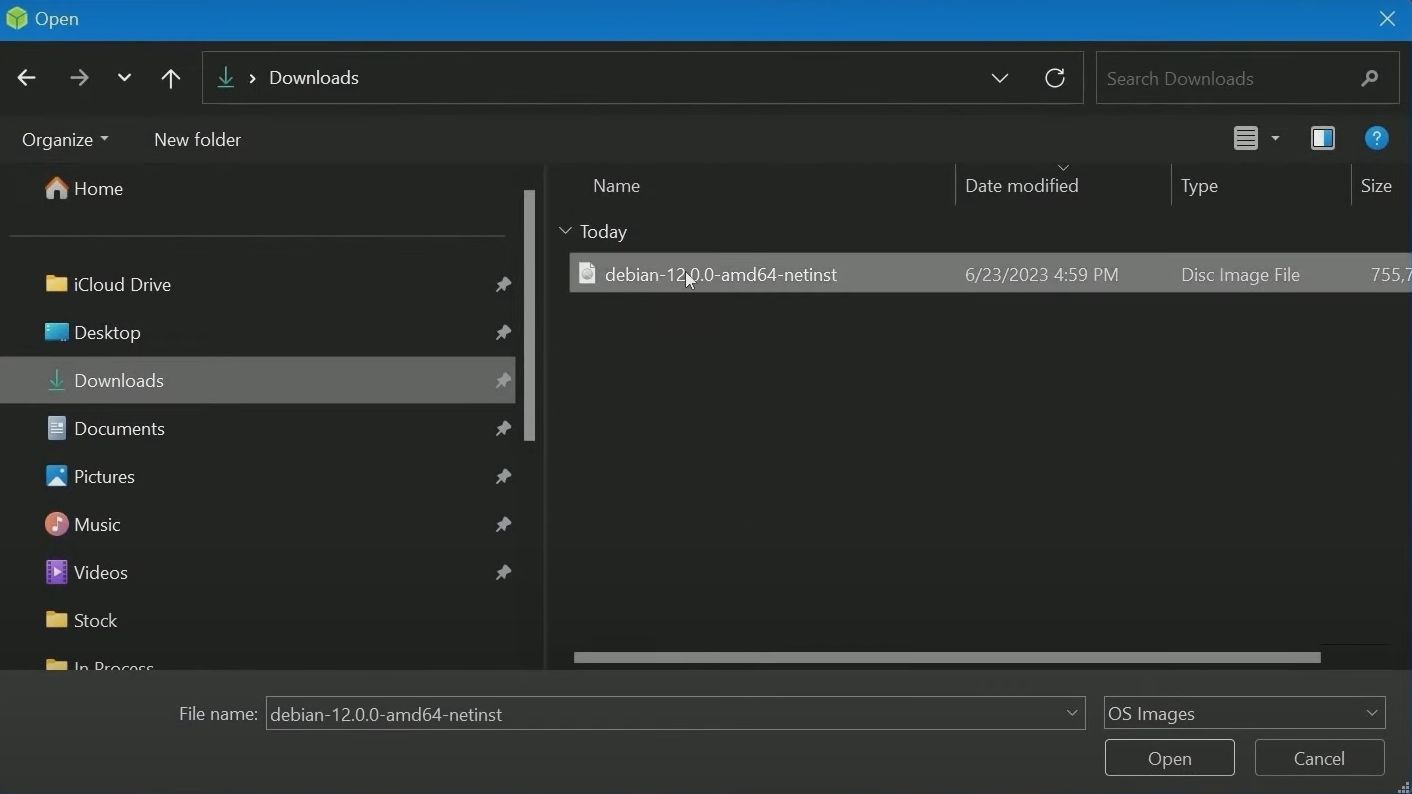Refresh the Downloads folder listing
Screen dimensions: 1412x794
pyautogui.click(x=1055, y=78)
